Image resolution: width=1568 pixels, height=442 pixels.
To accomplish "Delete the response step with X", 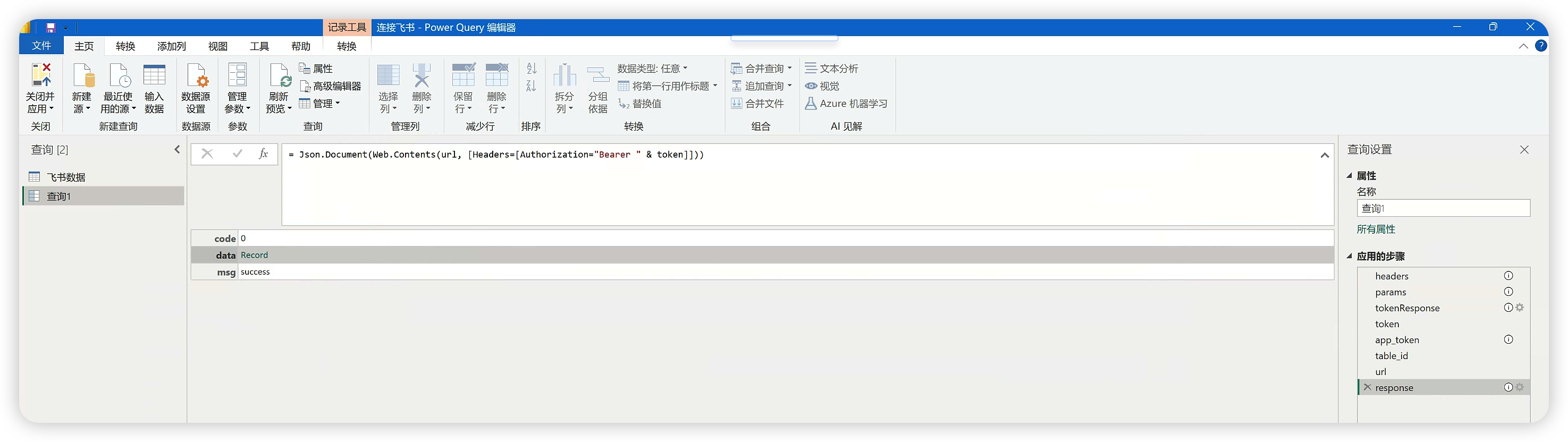I will coord(1367,387).
